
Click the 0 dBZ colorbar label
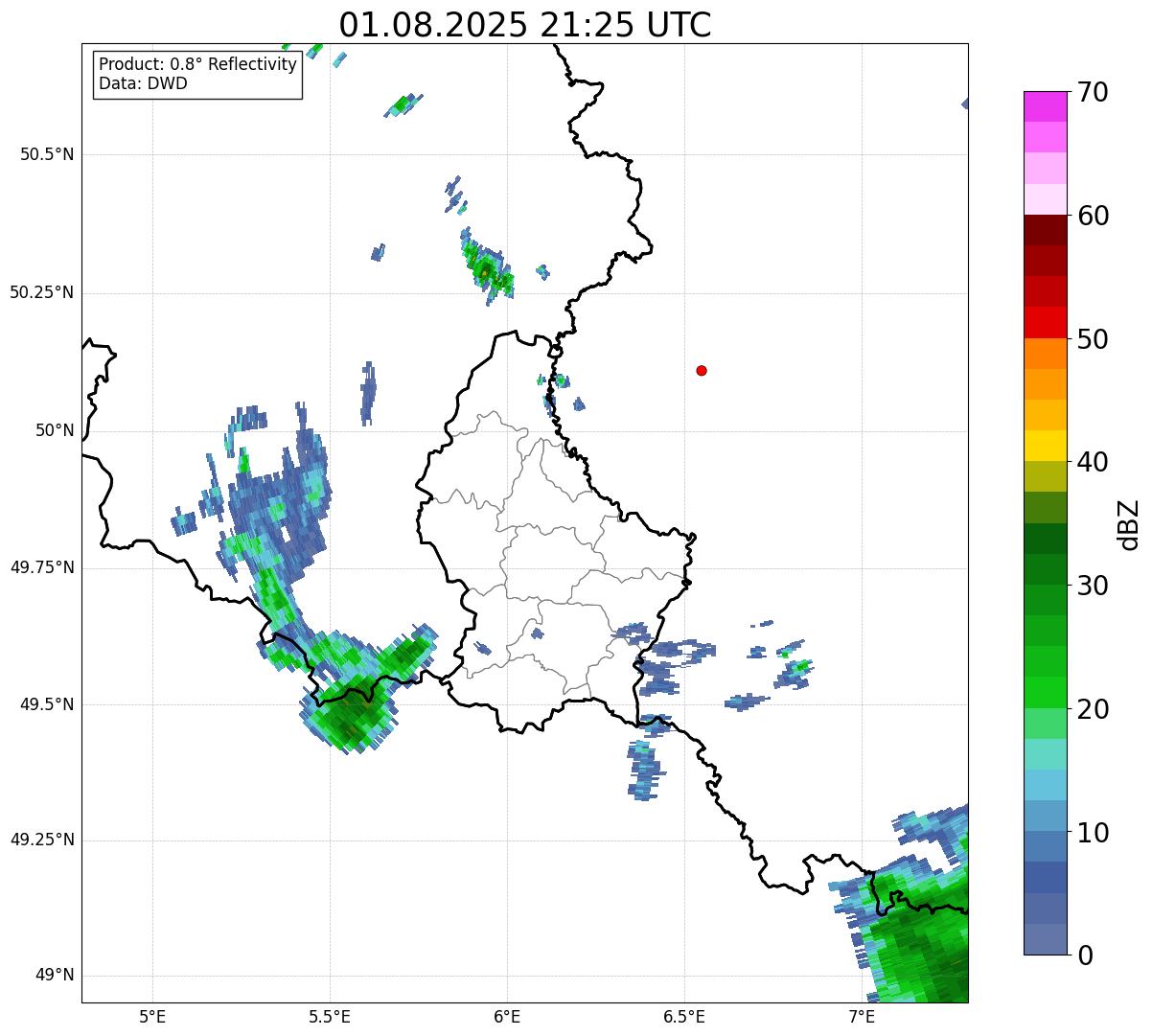[1084, 955]
